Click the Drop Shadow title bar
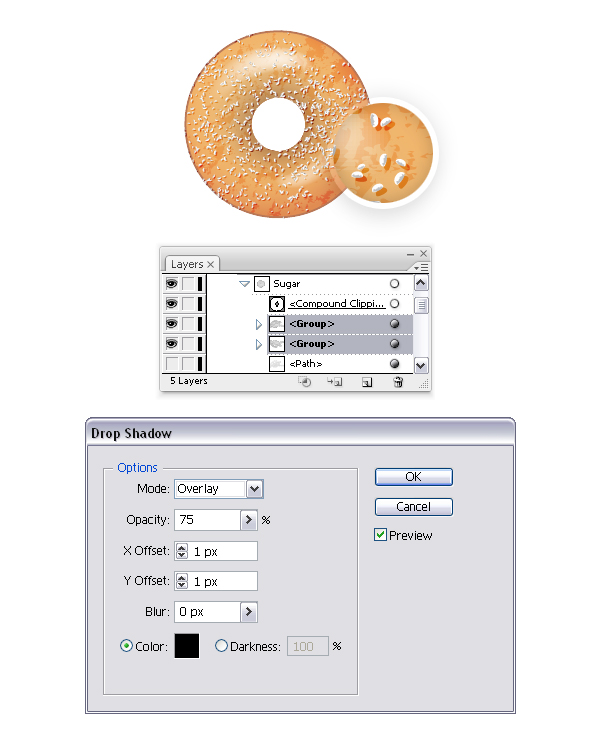The height and width of the screenshot is (740, 600). tap(300, 432)
